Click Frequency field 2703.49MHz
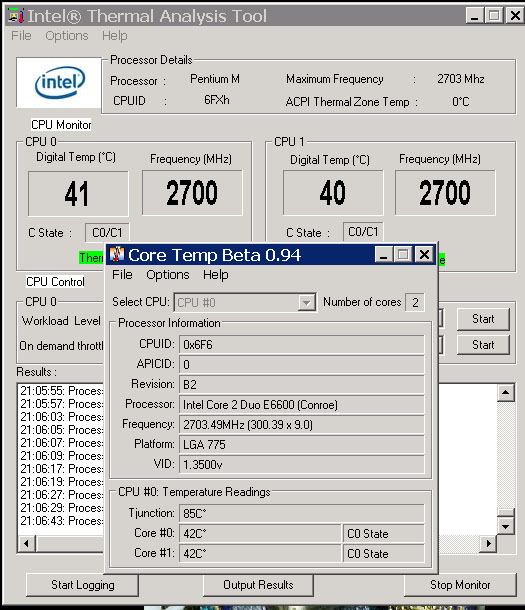This screenshot has height=610, width=525. click(301, 424)
